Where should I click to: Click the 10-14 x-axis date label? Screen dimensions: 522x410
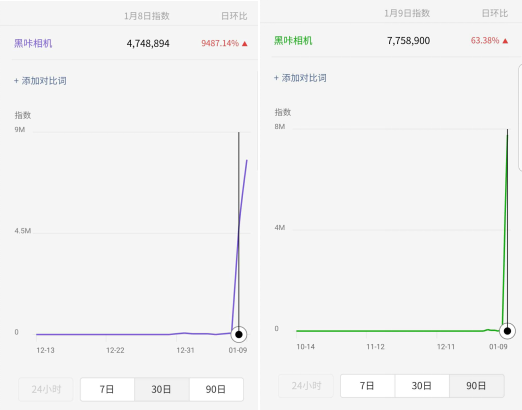point(306,347)
